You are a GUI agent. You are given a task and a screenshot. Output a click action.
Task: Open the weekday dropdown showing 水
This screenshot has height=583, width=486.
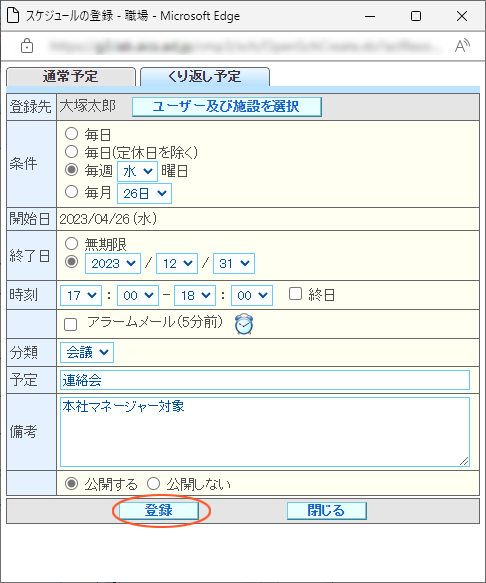[138, 171]
